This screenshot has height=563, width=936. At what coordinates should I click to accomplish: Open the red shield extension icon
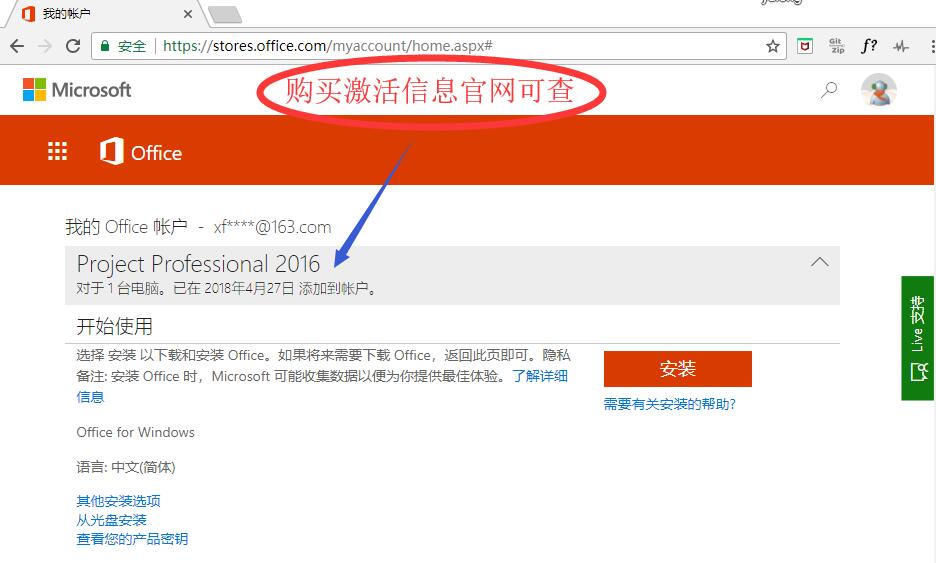(805, 46)
